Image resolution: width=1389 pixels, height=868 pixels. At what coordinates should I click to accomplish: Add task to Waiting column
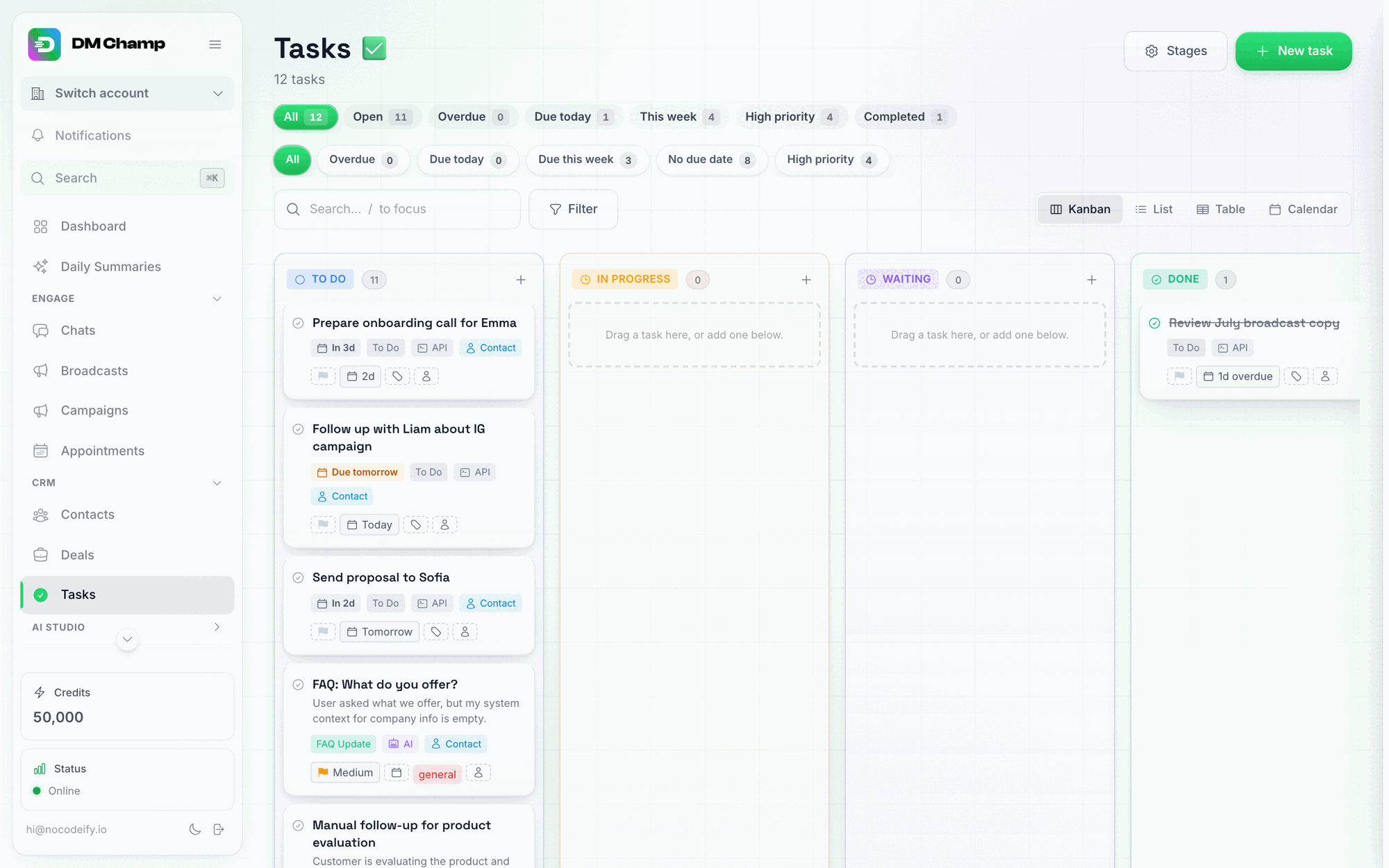click(1092, 280)
